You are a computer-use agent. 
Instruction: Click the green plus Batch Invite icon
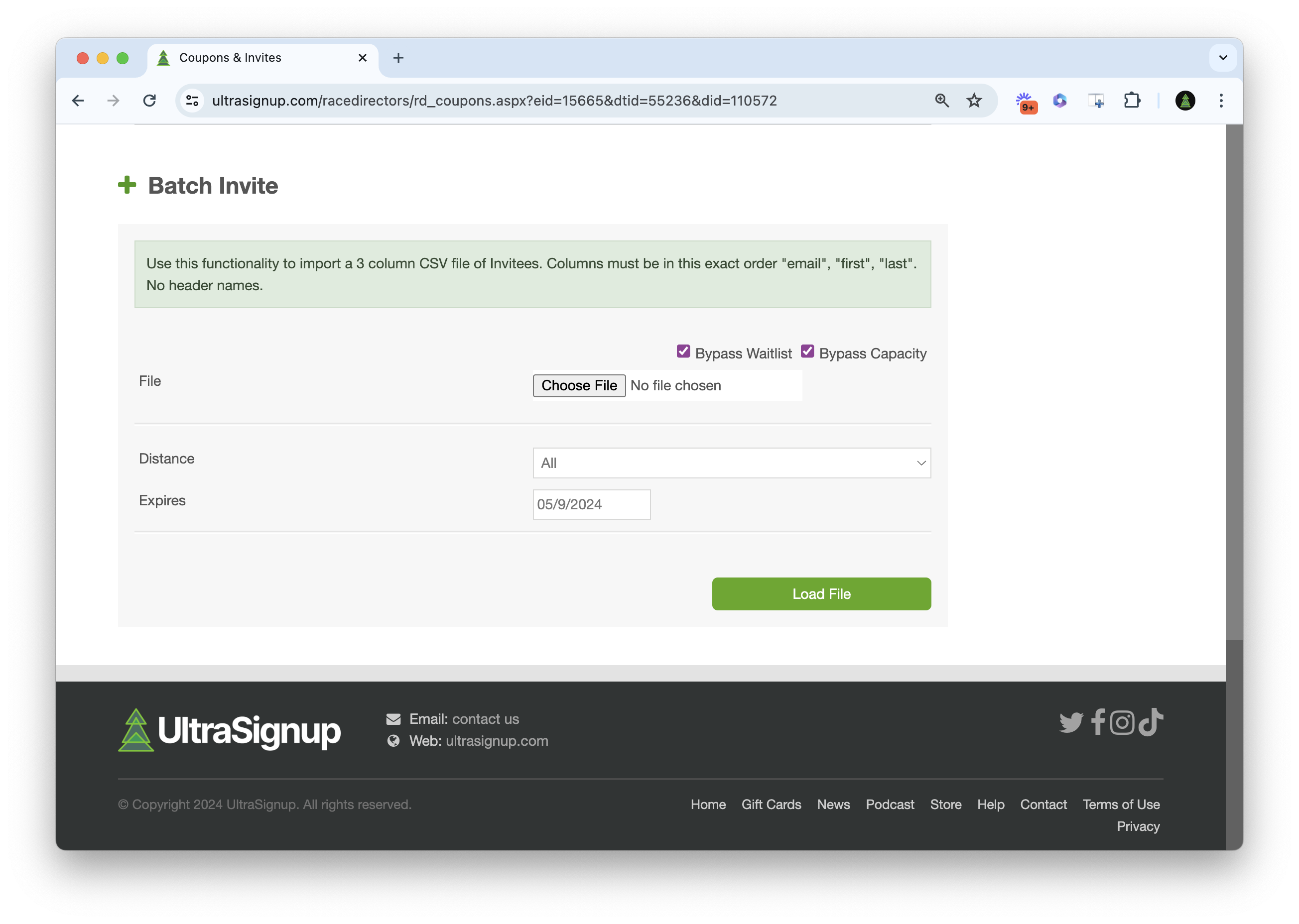coord(127,185)
